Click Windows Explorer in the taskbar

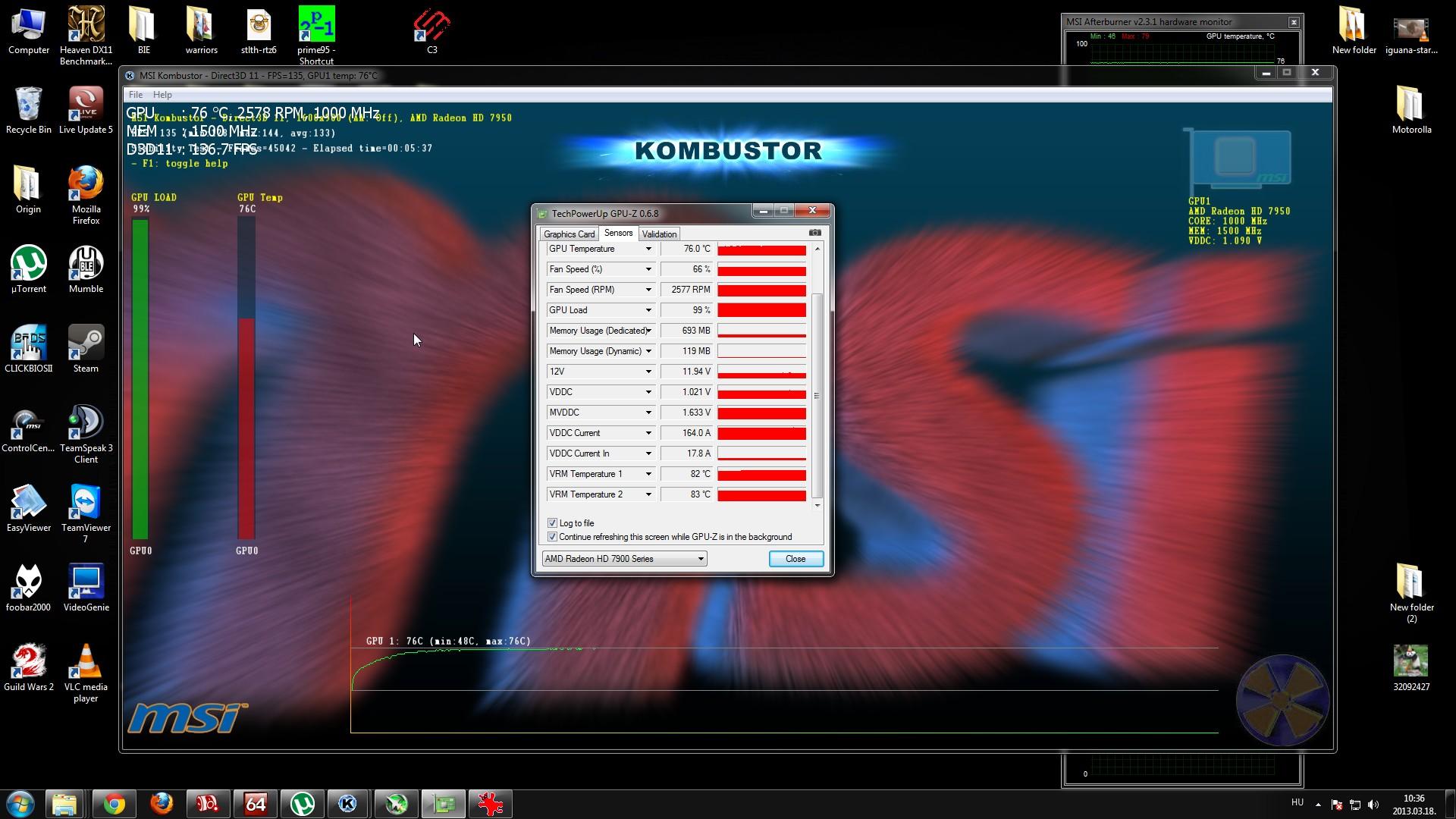pos(64,804)
